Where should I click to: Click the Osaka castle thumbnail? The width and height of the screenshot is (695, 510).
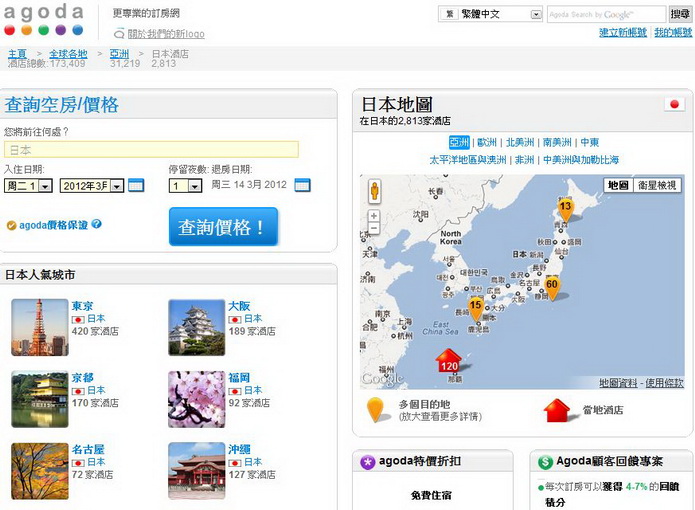coord(196,327)
